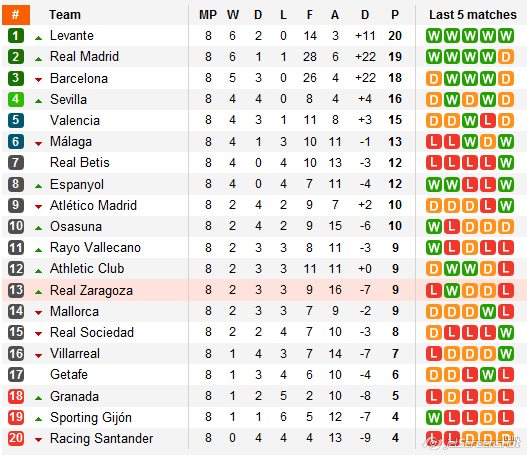527x455 pixels.
Task: Open the Atlético Madrid team link
Action: click(93, 205)
